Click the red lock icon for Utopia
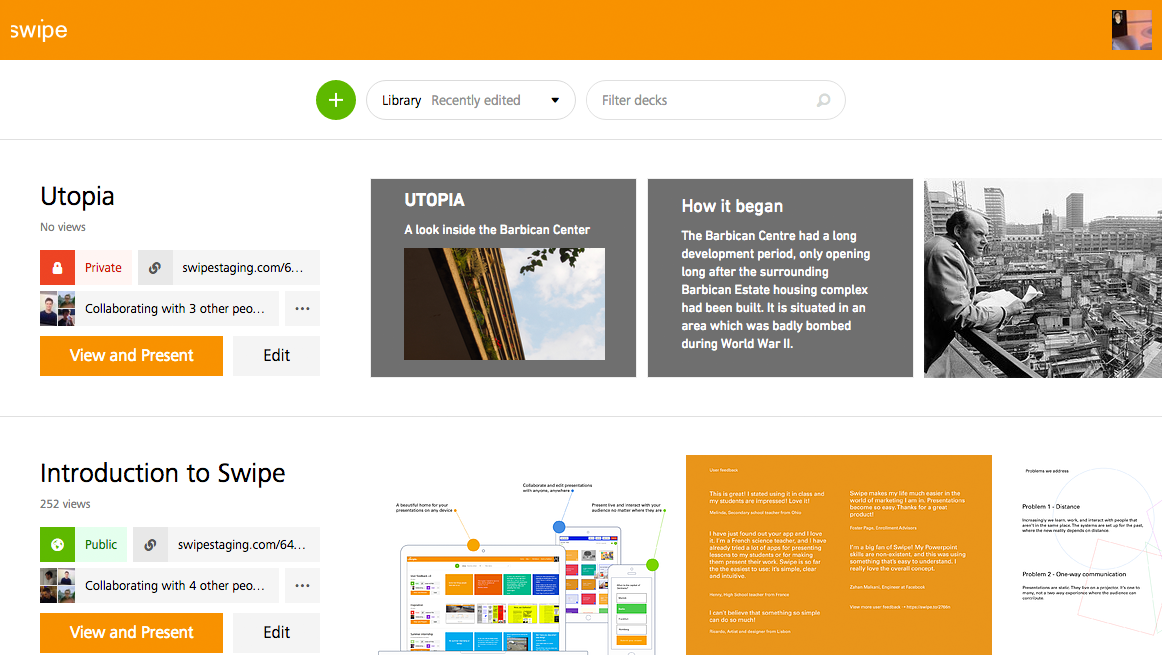 click(x=57, y=268)
